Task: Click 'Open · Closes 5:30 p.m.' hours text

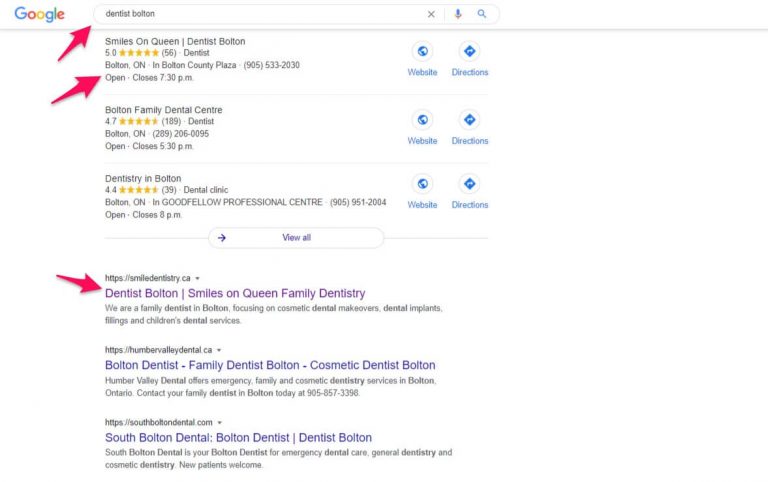Action: pos(149,146)
